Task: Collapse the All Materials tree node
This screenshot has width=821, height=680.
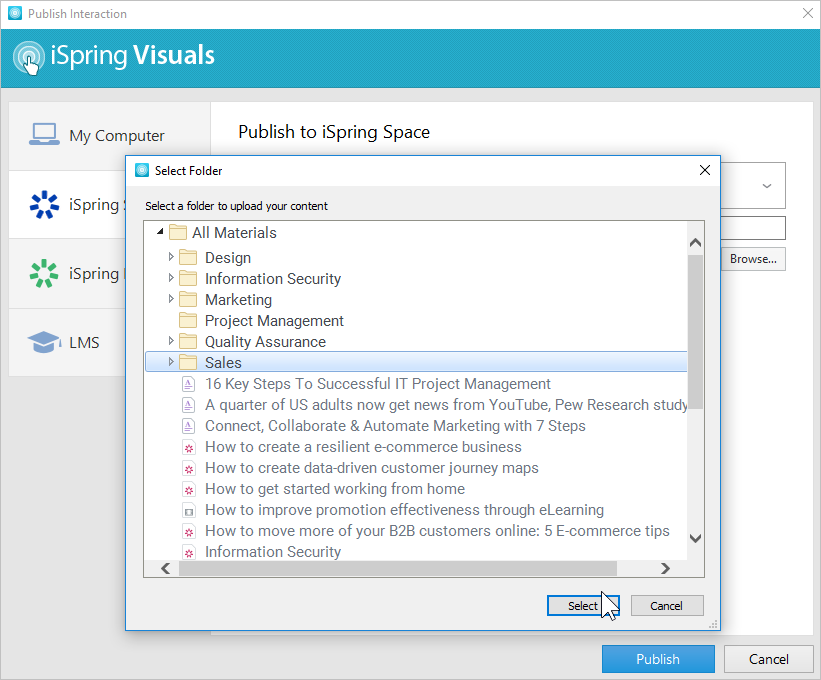Action: click(x=160, y=231)
